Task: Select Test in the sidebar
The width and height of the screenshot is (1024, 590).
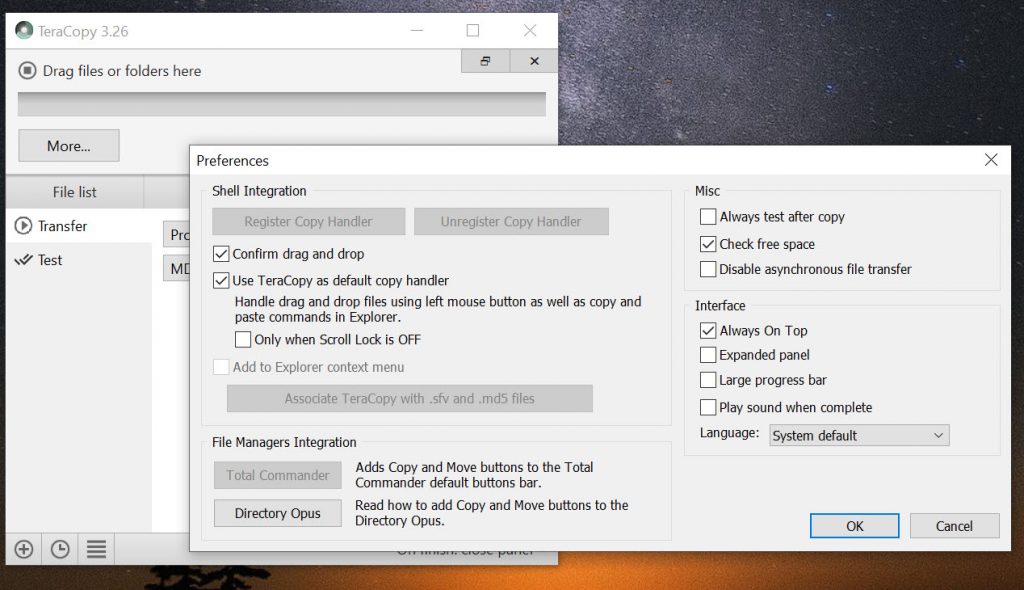Action: [x=79, y=260]
